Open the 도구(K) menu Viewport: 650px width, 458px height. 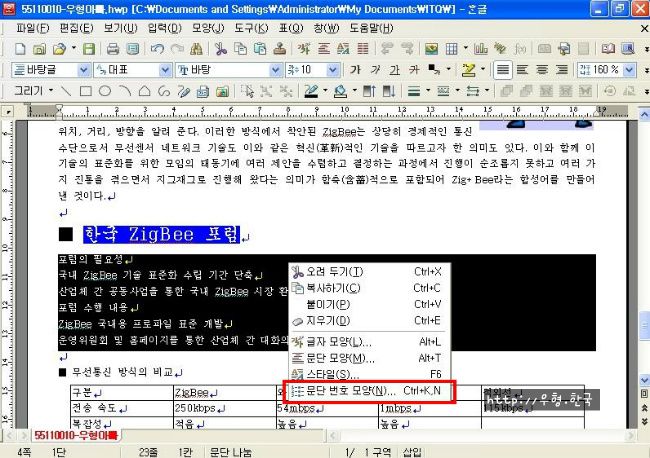pos(251,28)
